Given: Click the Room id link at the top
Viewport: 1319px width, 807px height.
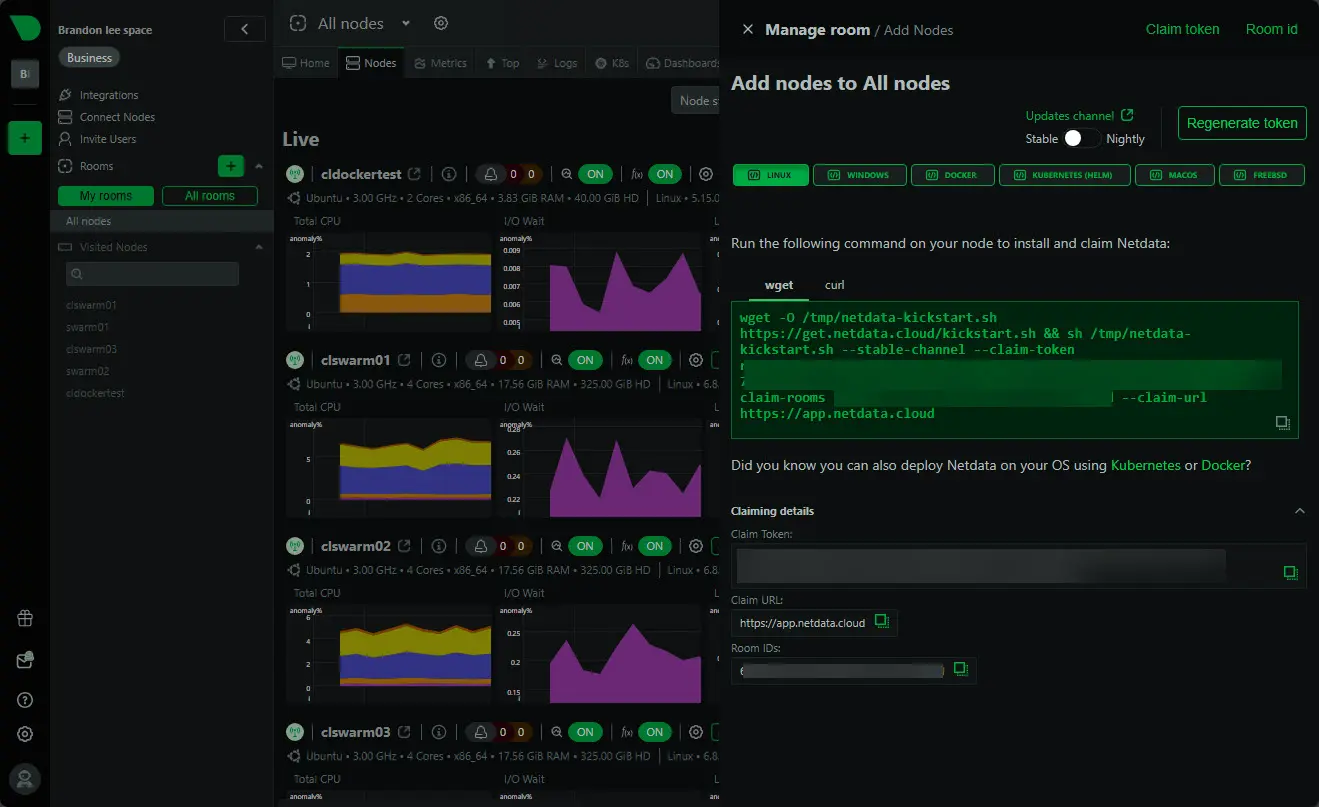Looking at the screenshot, I should click(x=1271, y=29).
